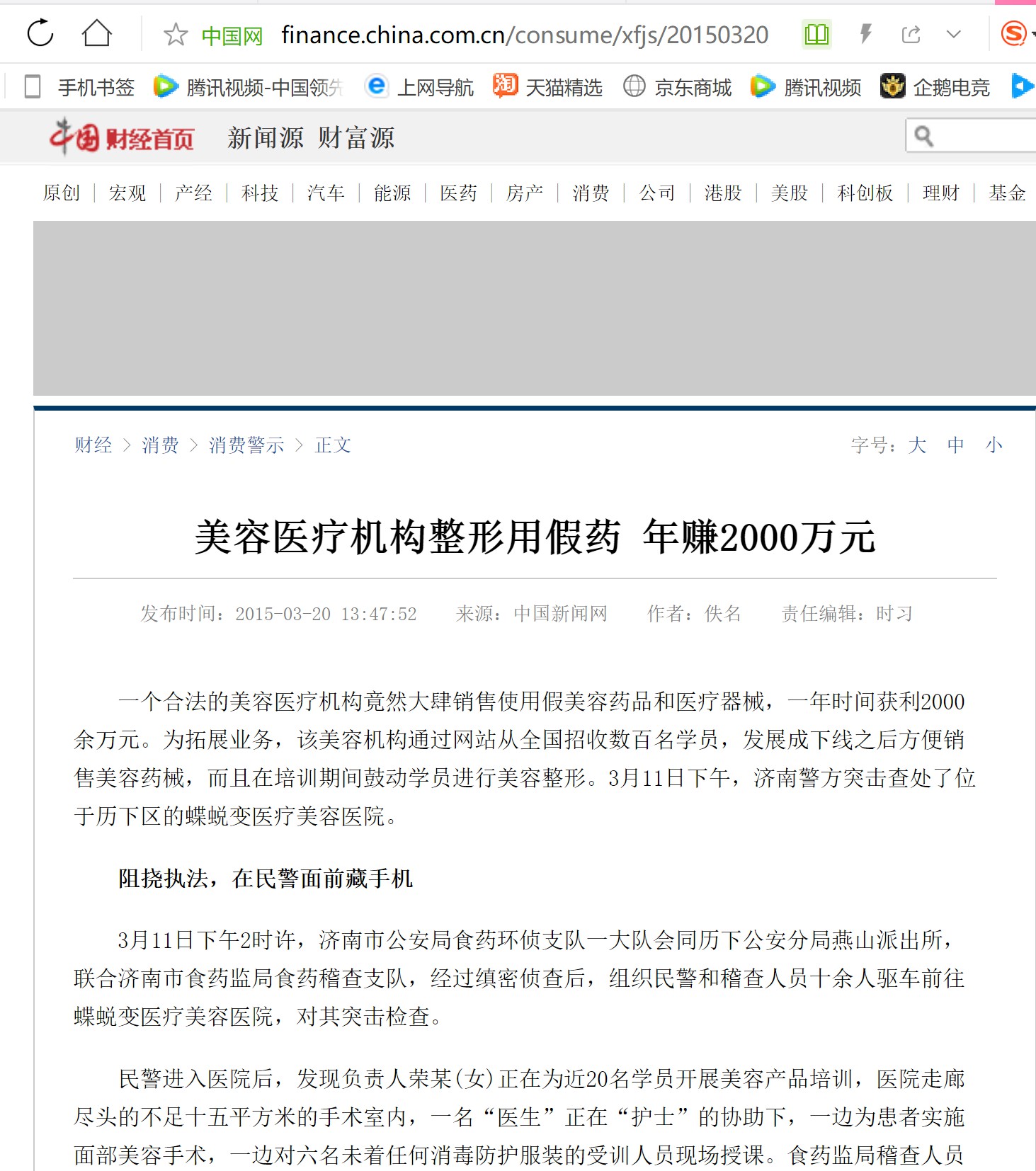Click the 中国网 label in the address bar
Image resolution: width=1036 pixels, height=1171 pixels.
tap(232, 35)
